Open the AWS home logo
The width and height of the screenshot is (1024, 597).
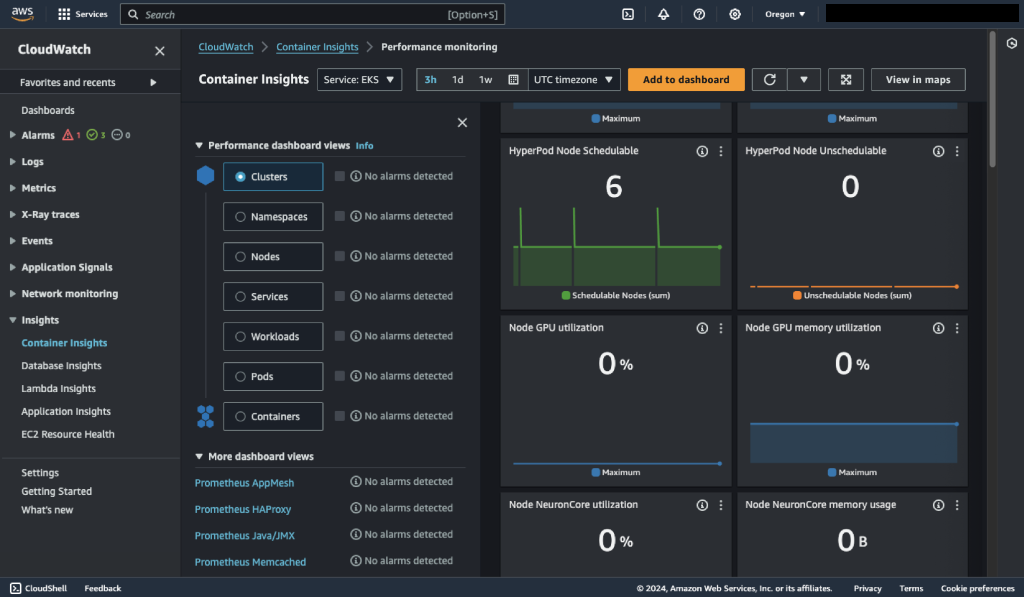point(22,14)
